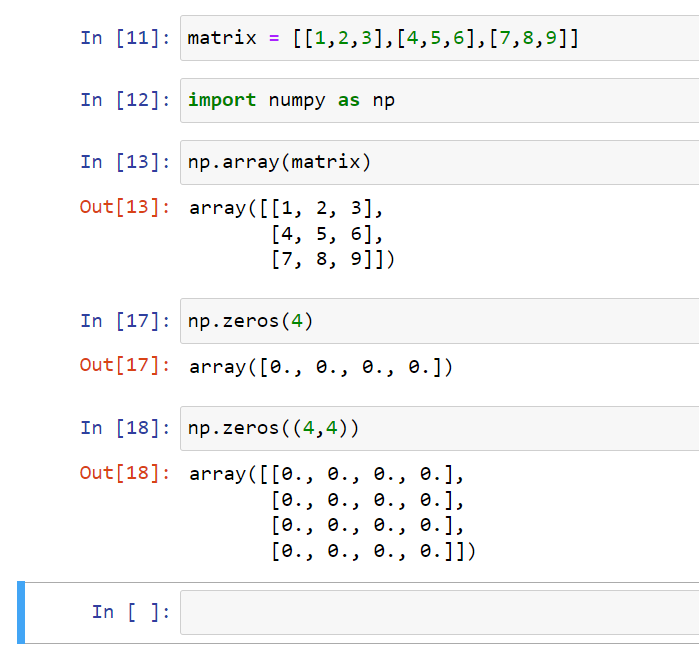Select the 'In [17]:' prompt label
699x665 pixels.
click(125, 321)
